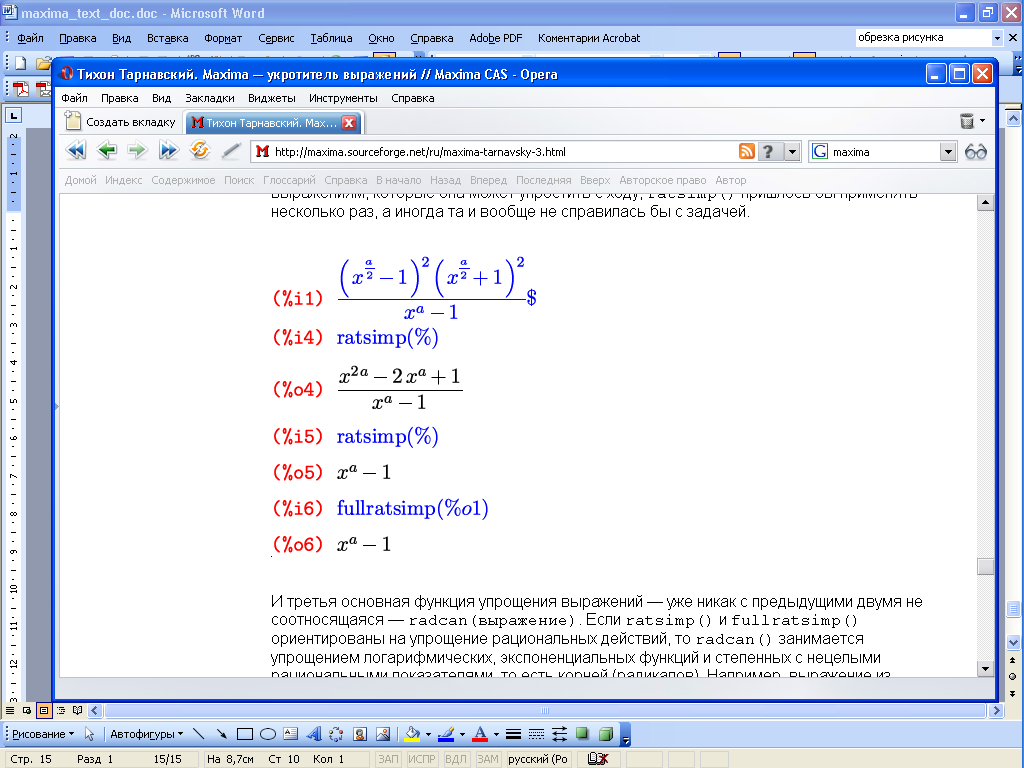Expand the search engine dropdown arrow
1024x768 pixels.
click(948, 152)
